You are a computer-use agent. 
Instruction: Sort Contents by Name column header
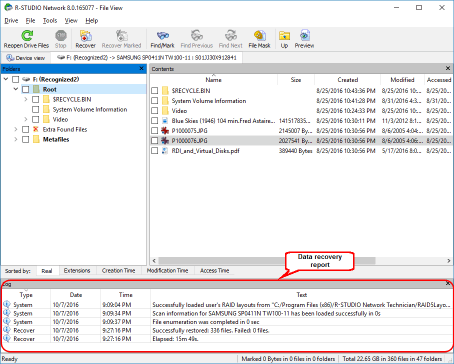click(213, 80)
